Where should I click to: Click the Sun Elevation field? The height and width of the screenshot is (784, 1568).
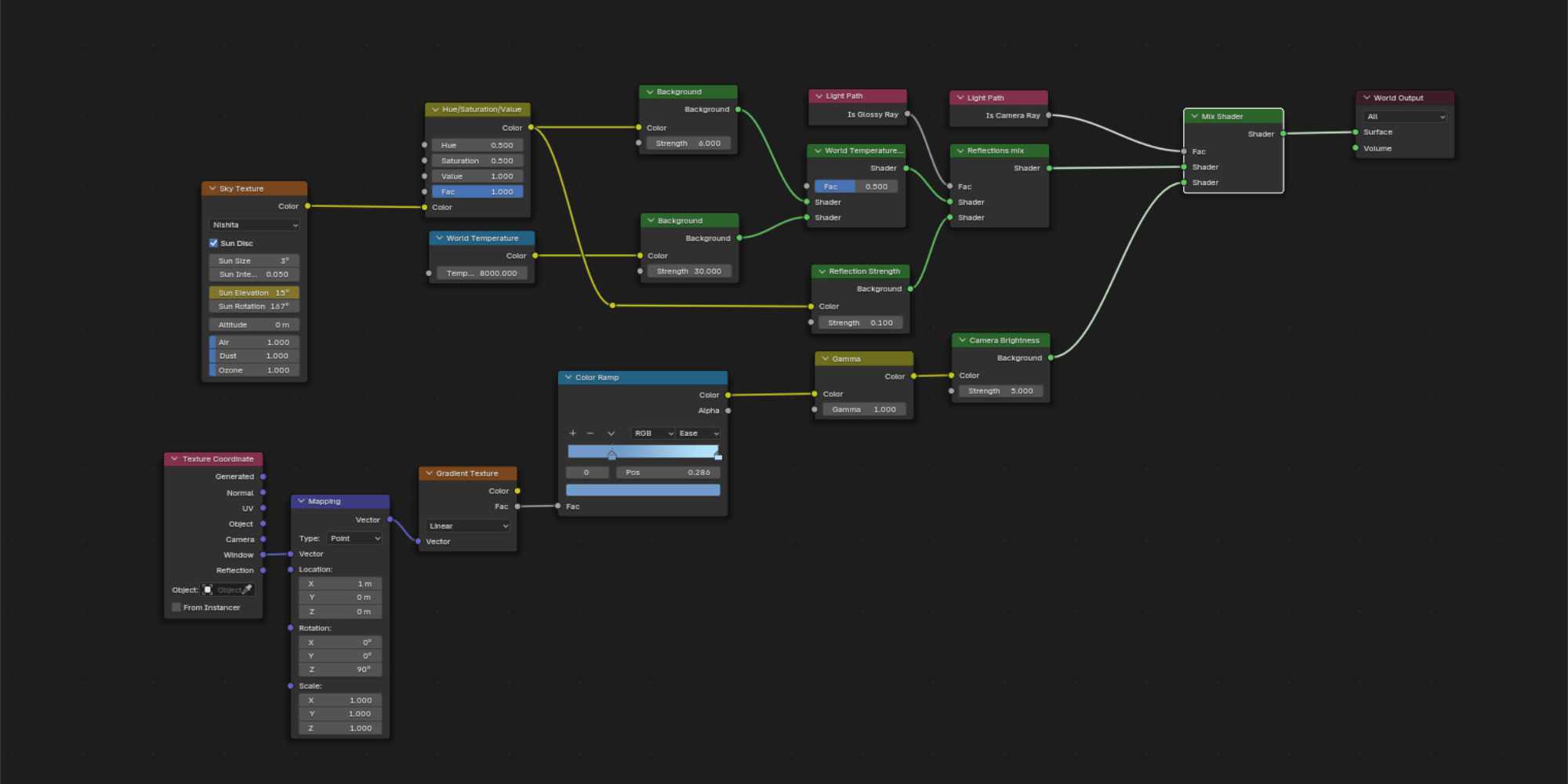(254, 292)
